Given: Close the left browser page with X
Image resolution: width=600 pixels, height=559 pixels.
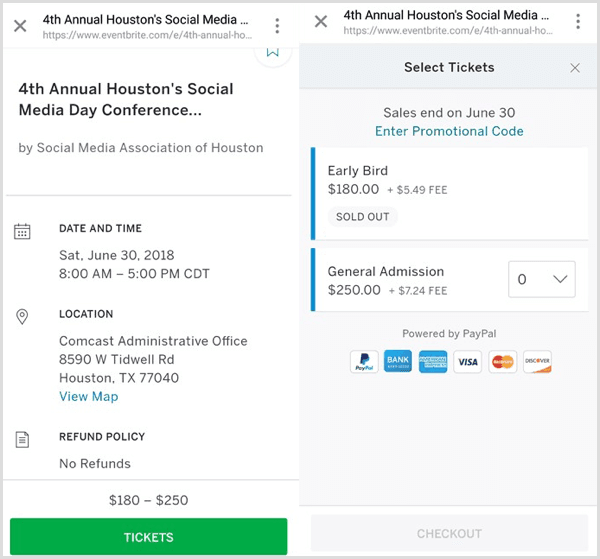Looking at the screenshot, I should tap(20, 26).
